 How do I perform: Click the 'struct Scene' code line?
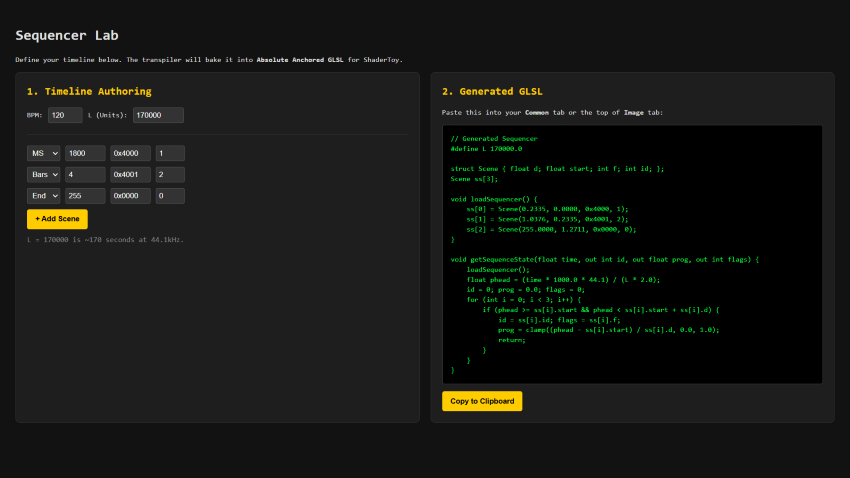pyautogui.click(x=557, y=169)
